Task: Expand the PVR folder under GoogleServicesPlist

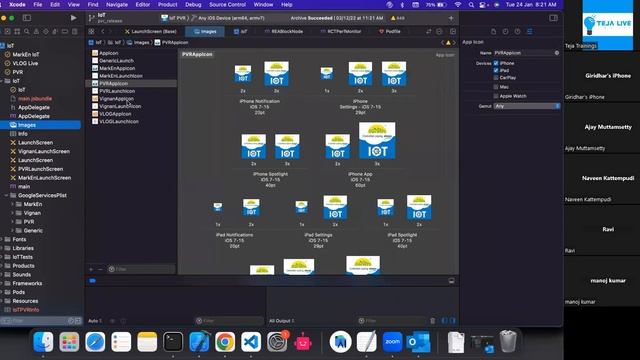Action: point(12,222)
